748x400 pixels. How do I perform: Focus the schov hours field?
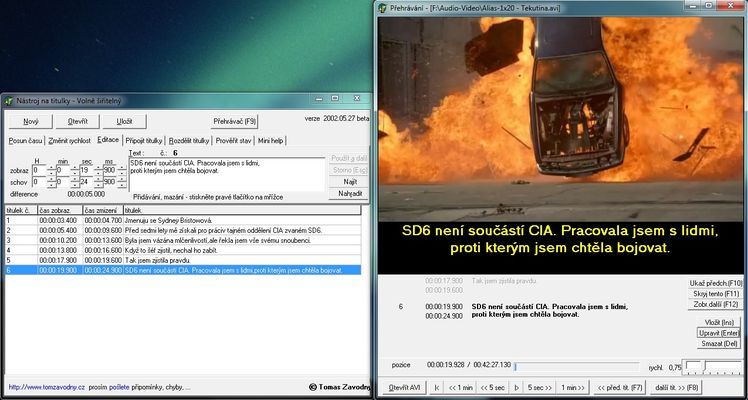click(39, 182)
